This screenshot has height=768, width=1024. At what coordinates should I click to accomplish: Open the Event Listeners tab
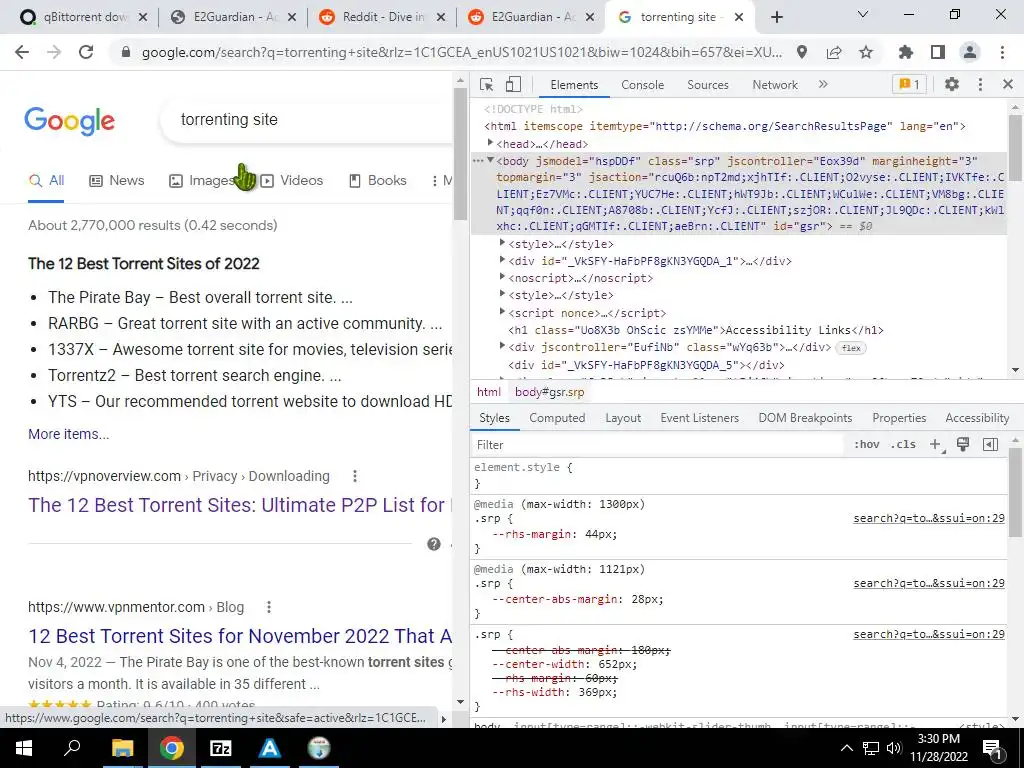click(699, 418)
